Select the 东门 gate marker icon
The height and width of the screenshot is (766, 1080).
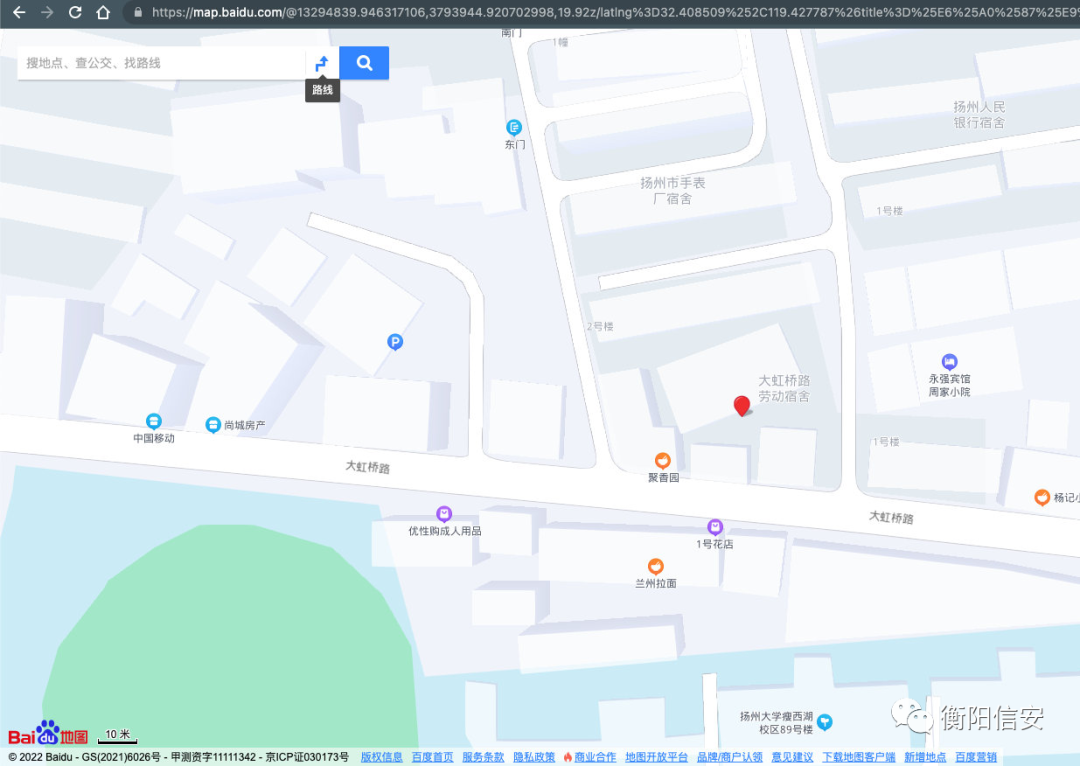coord(514,128)
